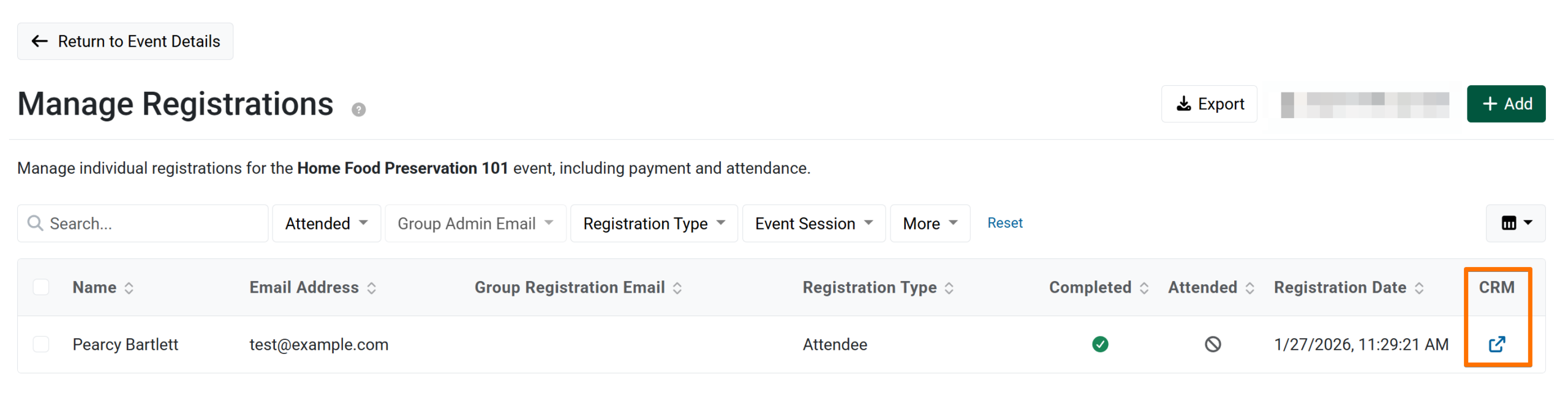Sort by Email Address column arrows
Image resolution: width=1568 pixels, height=403 pixels.
point(372,288)
